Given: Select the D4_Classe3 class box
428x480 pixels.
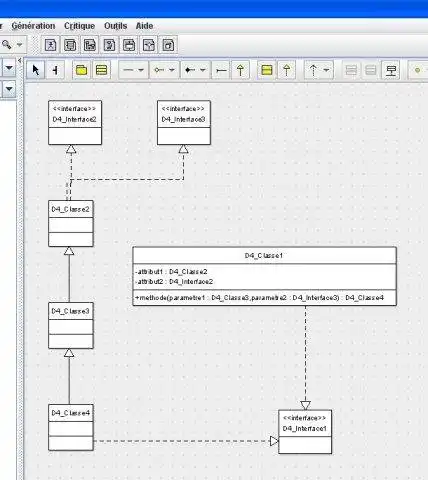Looking at the screenshot, I should (71, 326).
